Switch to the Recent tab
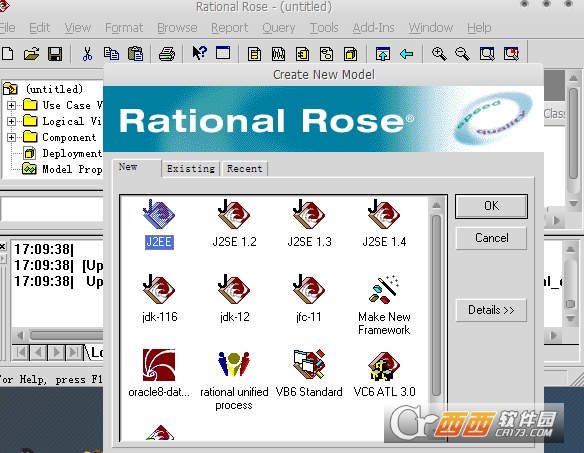584x453 pixels. tap(245, 169)
